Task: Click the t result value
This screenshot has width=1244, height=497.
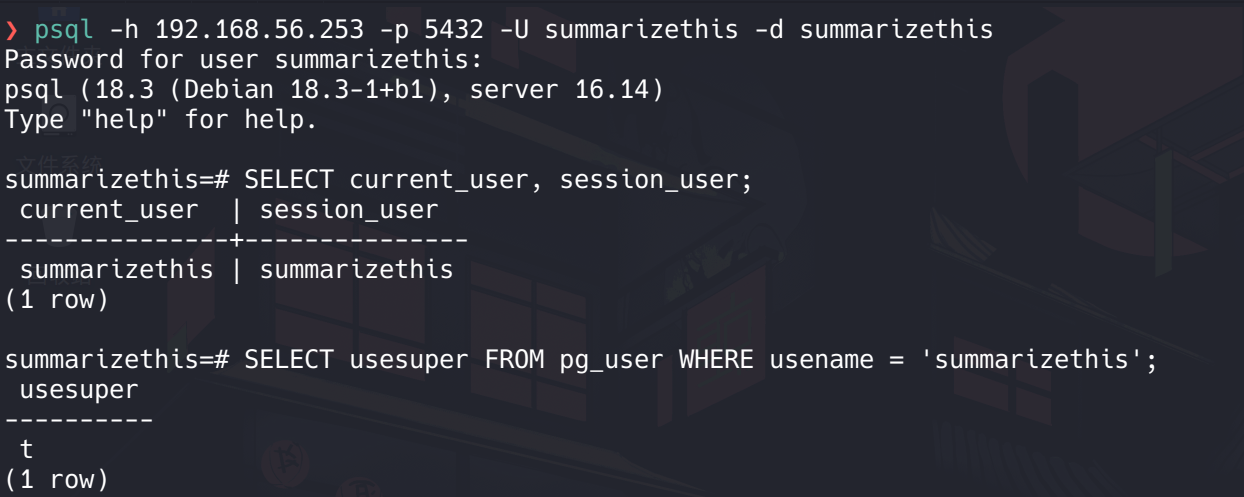Action: point(27,451)
